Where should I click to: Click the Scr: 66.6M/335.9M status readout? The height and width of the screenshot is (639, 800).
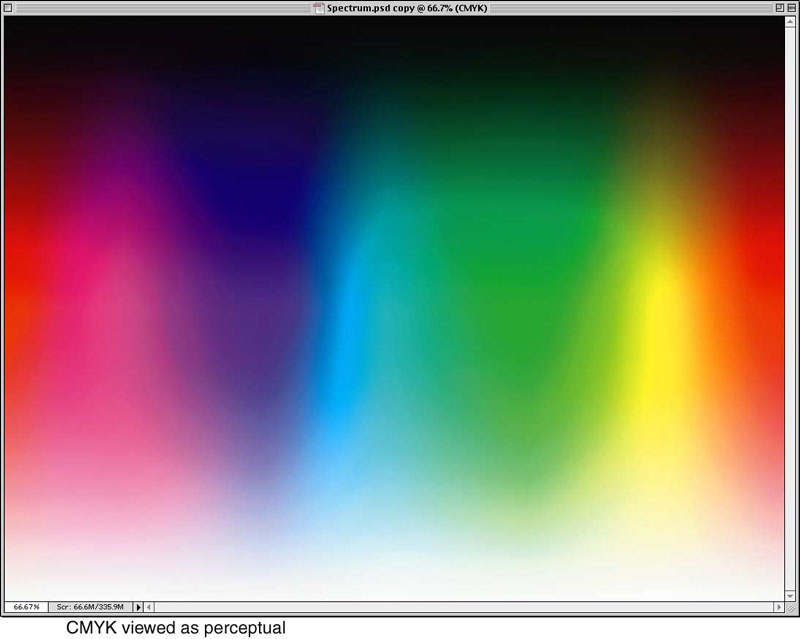[90, 606]
